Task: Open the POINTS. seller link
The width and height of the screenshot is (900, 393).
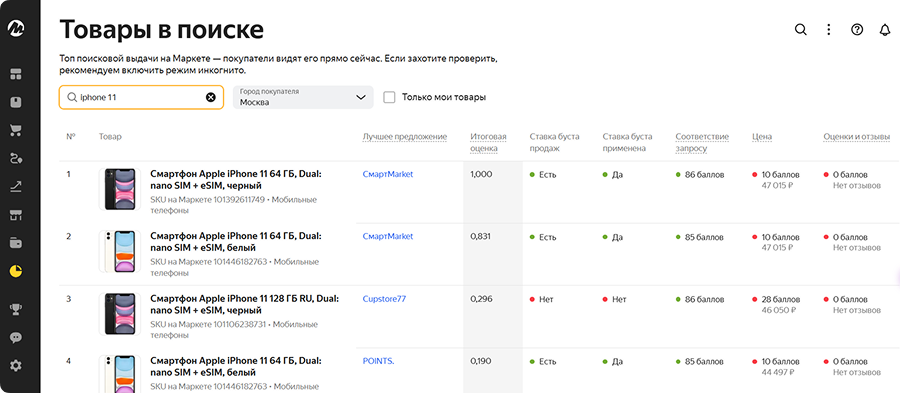Action: click(378, 361)
